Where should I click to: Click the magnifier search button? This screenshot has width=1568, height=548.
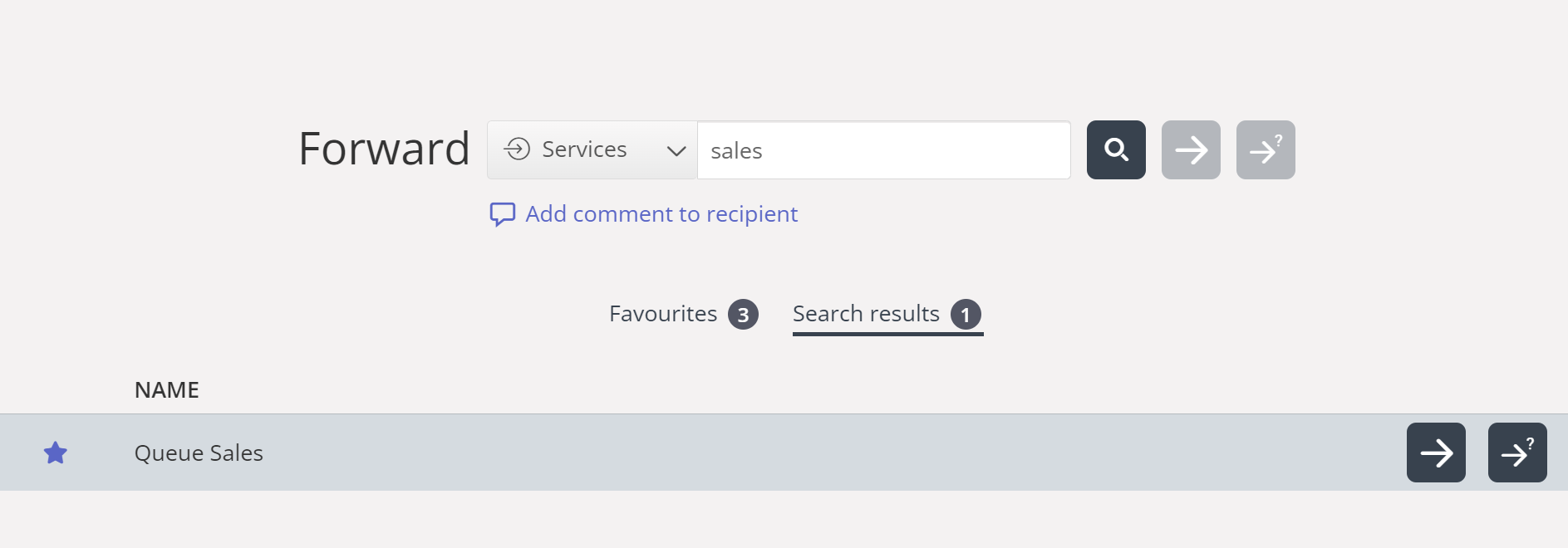pos(1116,149)
